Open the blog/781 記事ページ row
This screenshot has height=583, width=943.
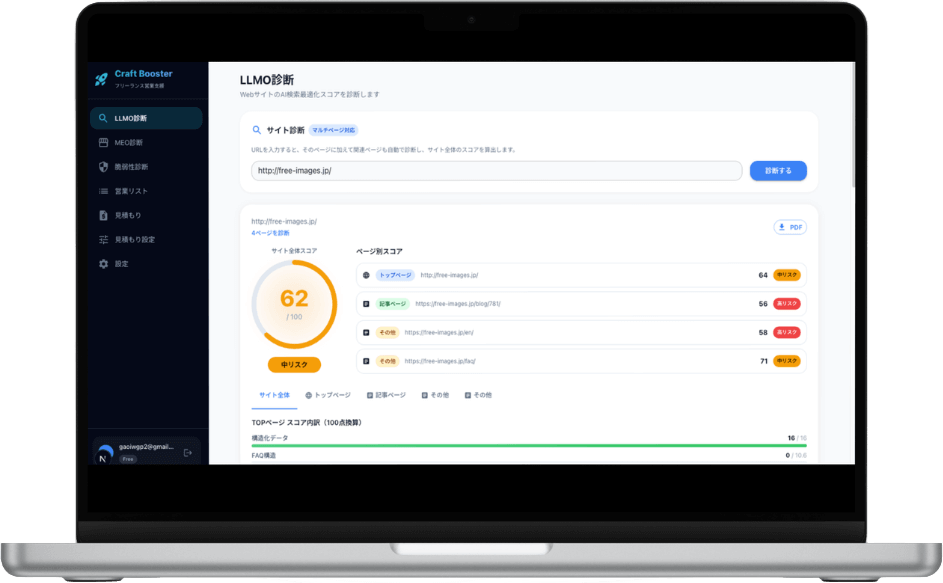581,303
